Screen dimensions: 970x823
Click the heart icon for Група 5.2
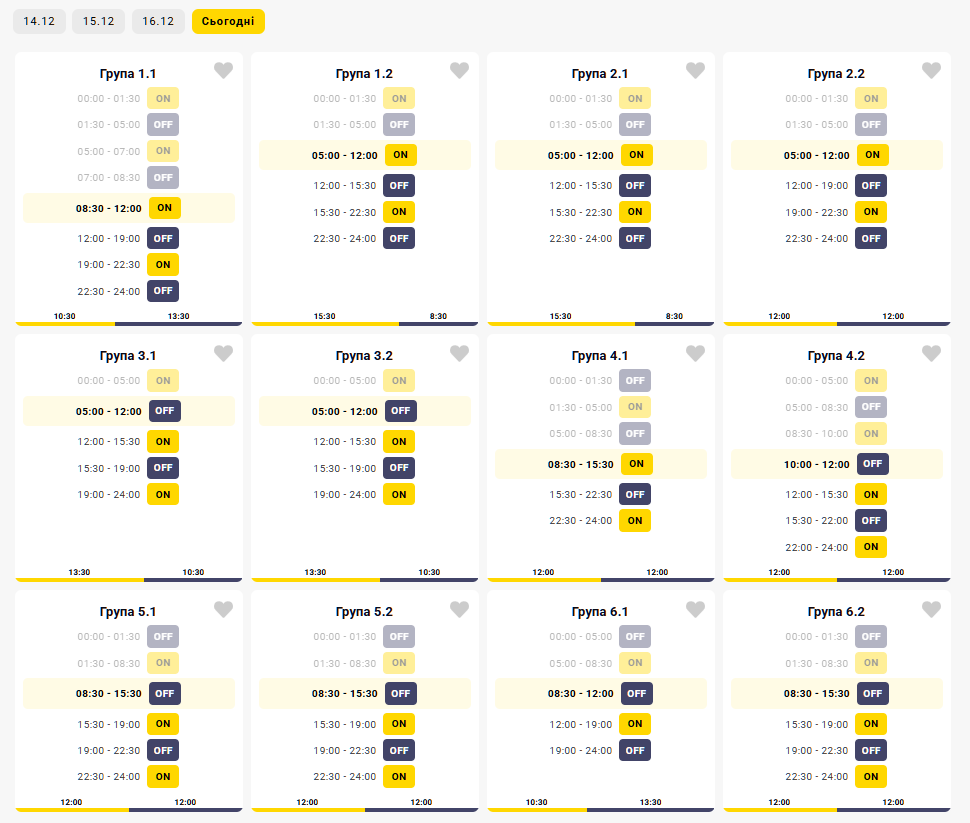[x=459, y=610]
